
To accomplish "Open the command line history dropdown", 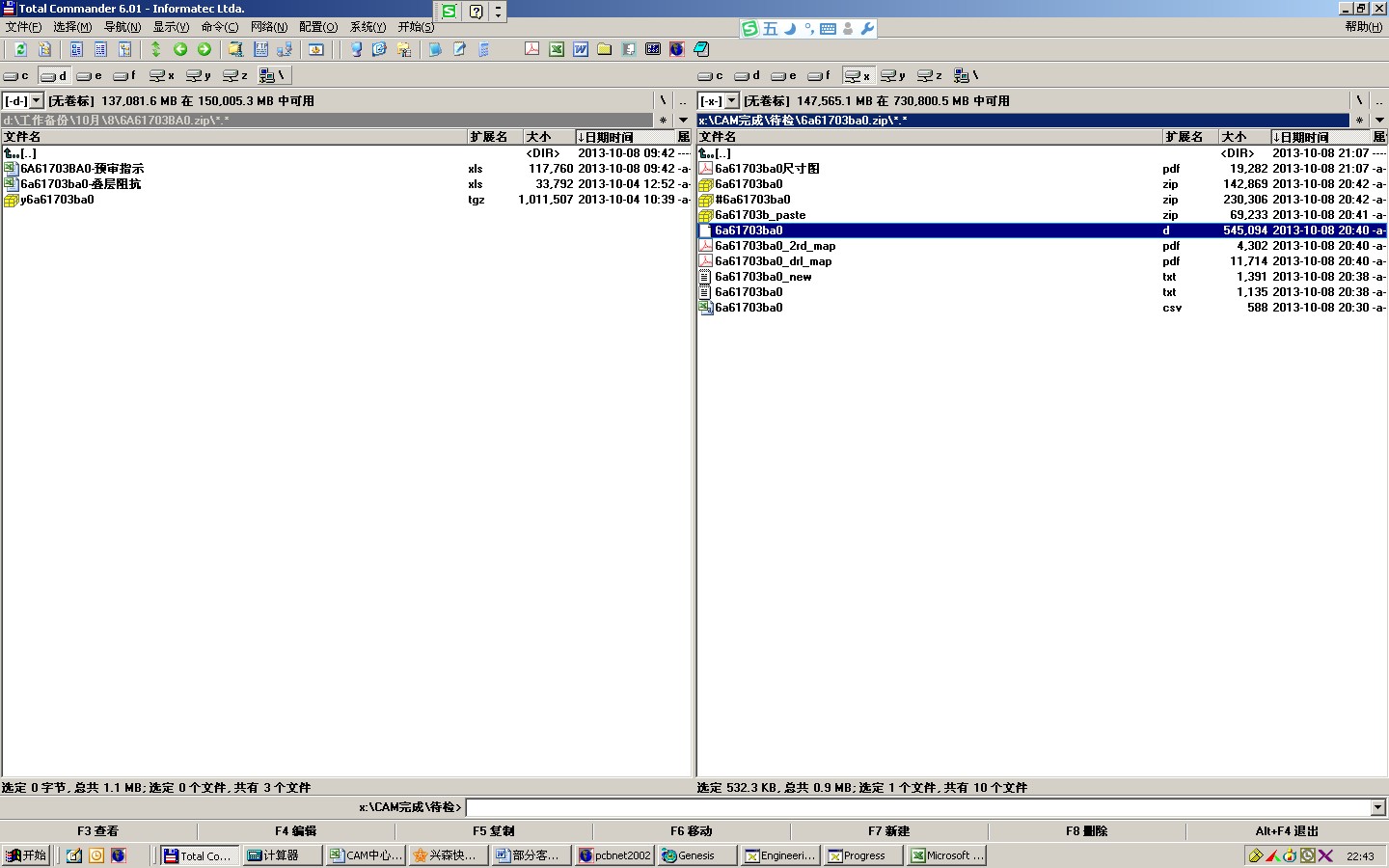I will 1378,807.
